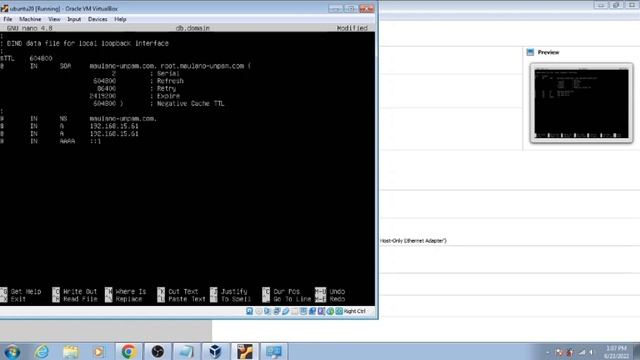Click the network adapter status icon
This screenshot has width=640, height=360.
(276, 311)
